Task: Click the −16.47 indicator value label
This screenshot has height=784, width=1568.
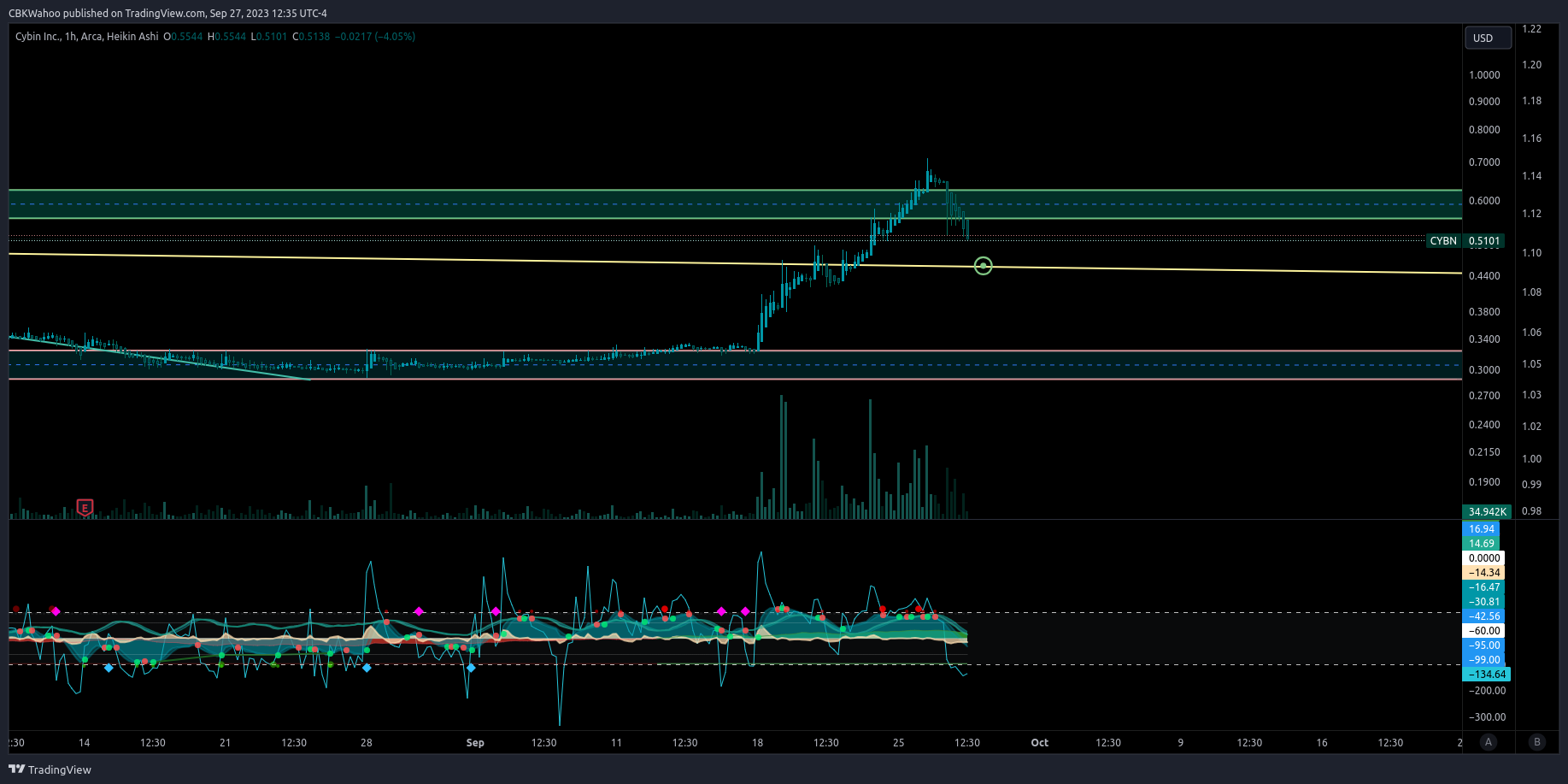Action: point(1484,587)
